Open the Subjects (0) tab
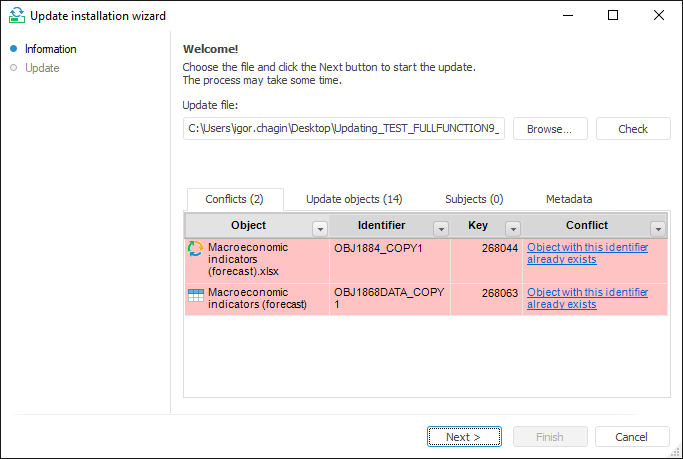The width and height of the screenshot is (683, 459). 474,199
